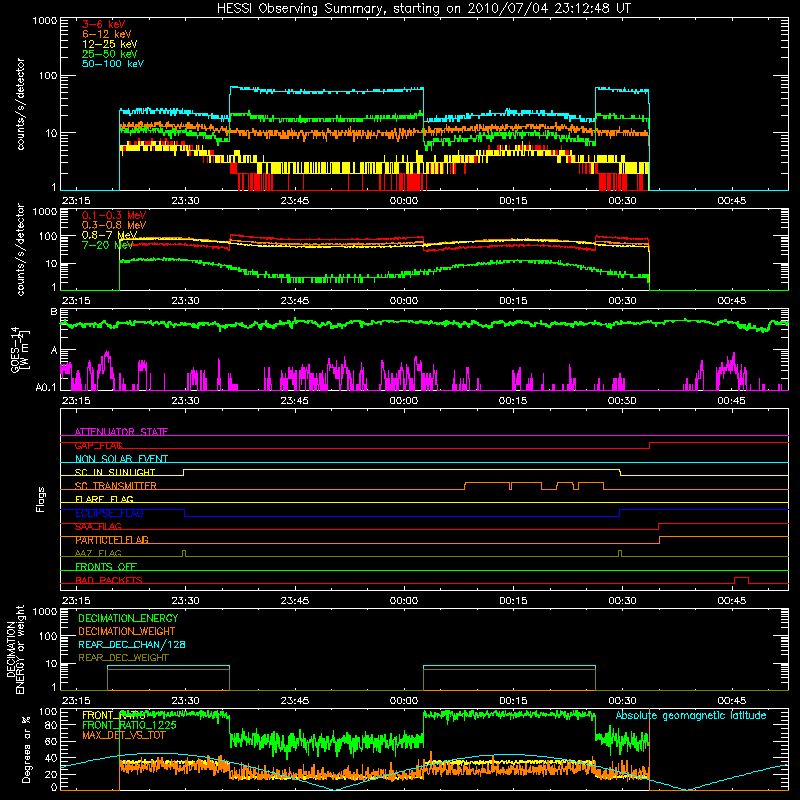Viewport: 800px width, 800px height.
Task: Click the DECIMATION_WEIGHT legend label
Action: (127, 631)
